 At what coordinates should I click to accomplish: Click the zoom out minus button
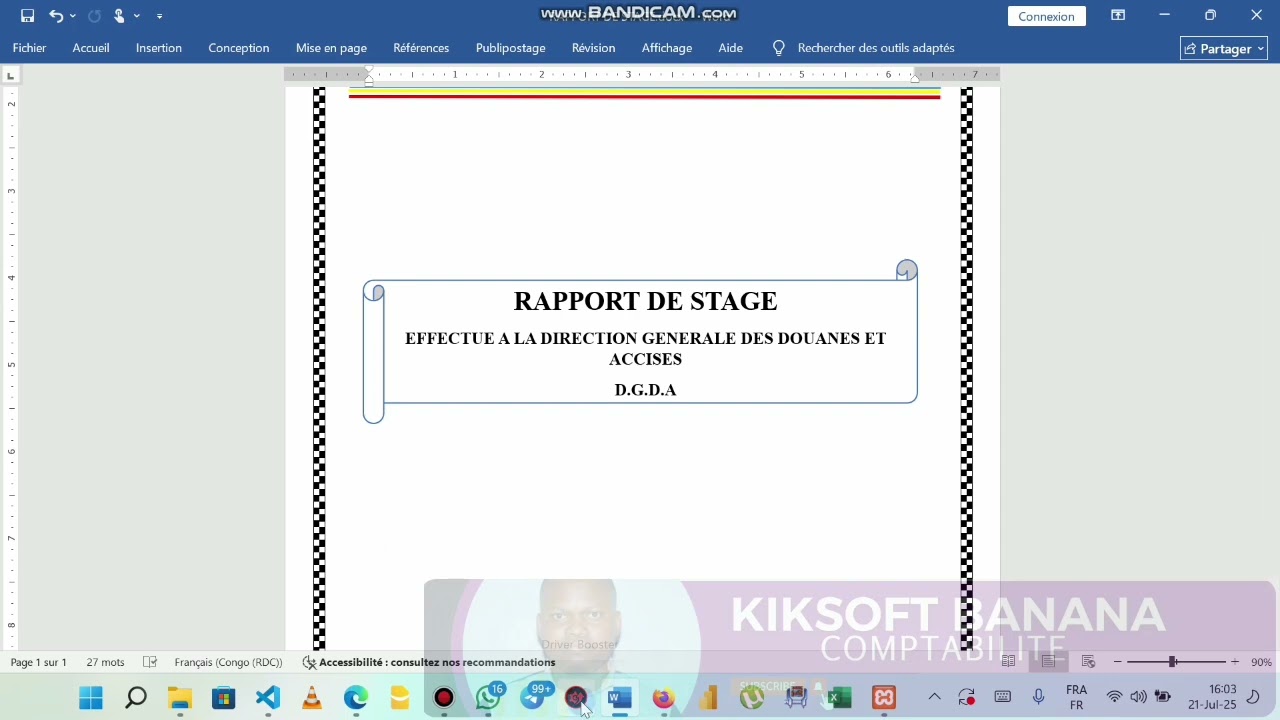(x=1117, y=662)
